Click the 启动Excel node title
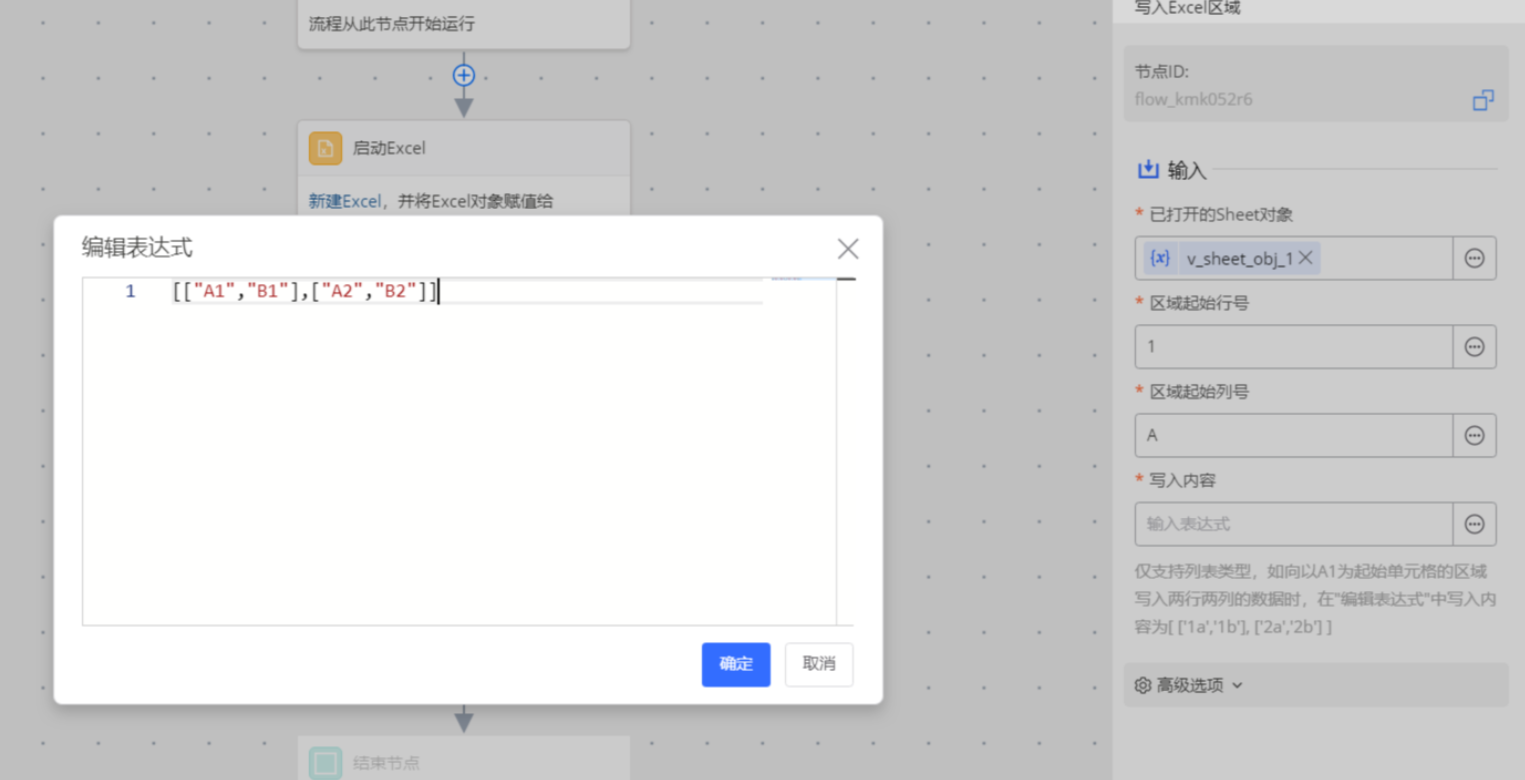This screenshot has height=780, width=1525. tap(389, 148)
